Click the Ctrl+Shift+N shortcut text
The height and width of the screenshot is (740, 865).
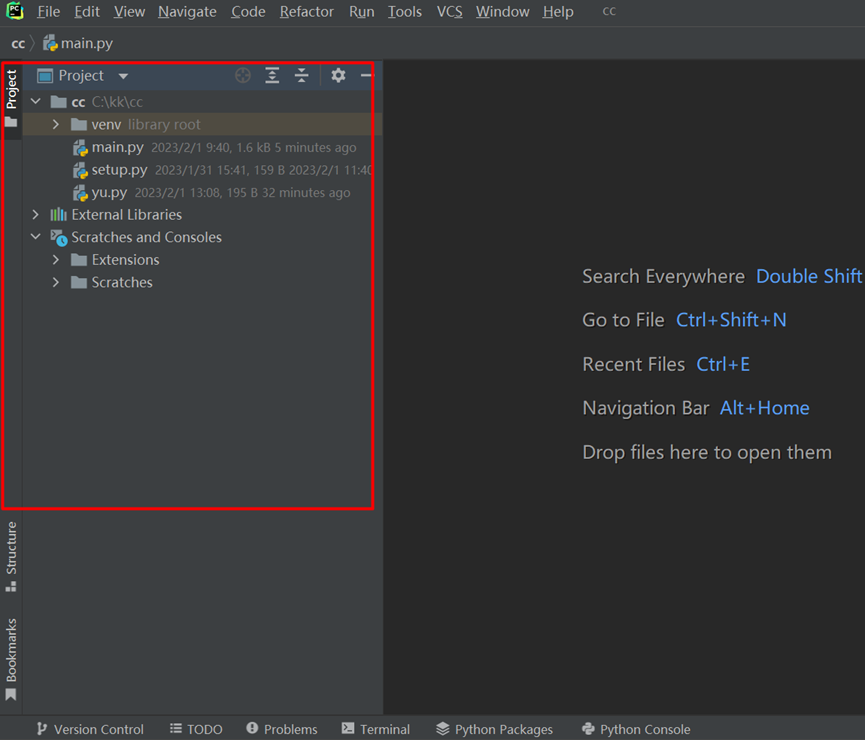point(731,320)
